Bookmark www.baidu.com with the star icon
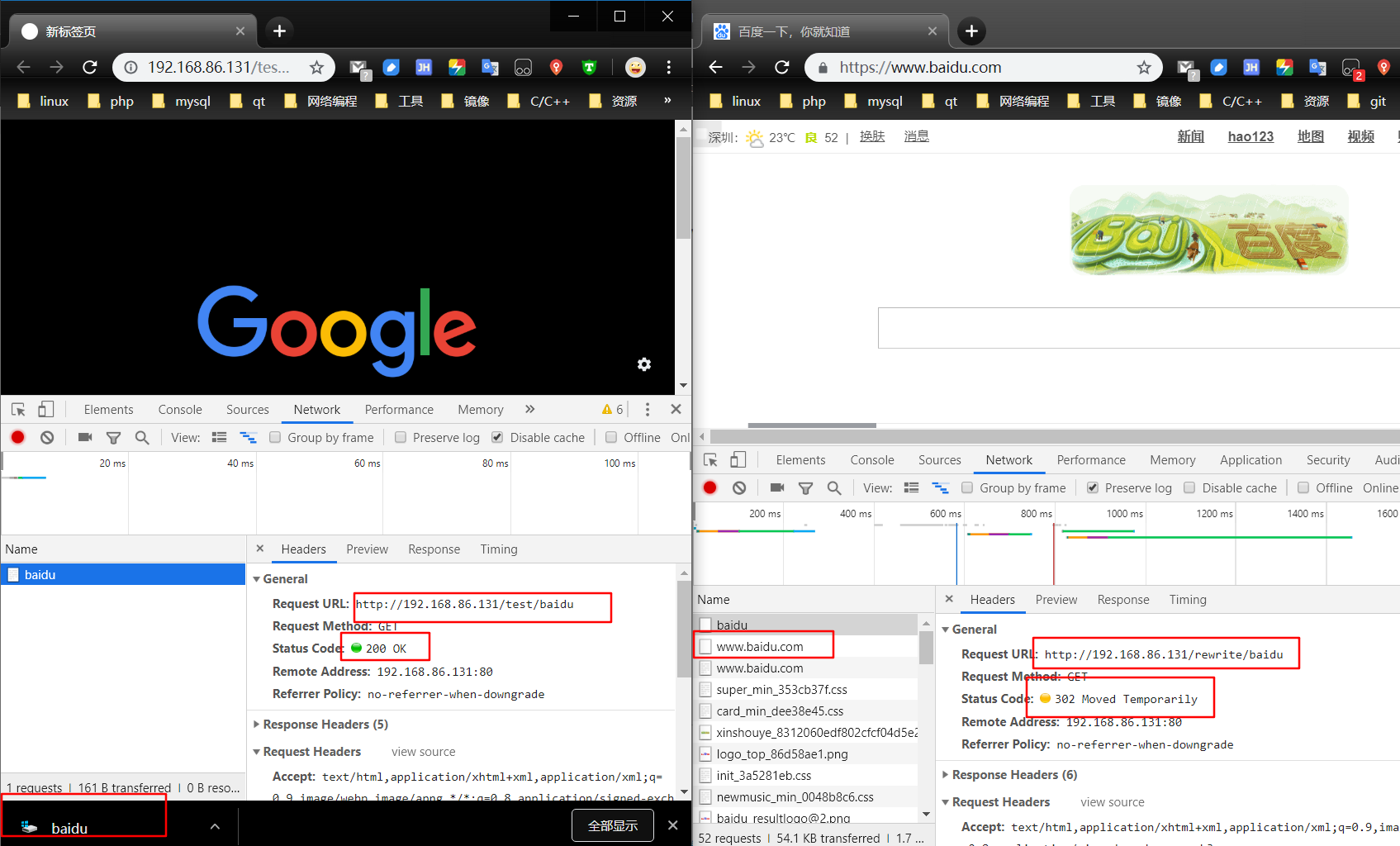The width and height of the screenshot is (1400, 846). click(1144, 68)
